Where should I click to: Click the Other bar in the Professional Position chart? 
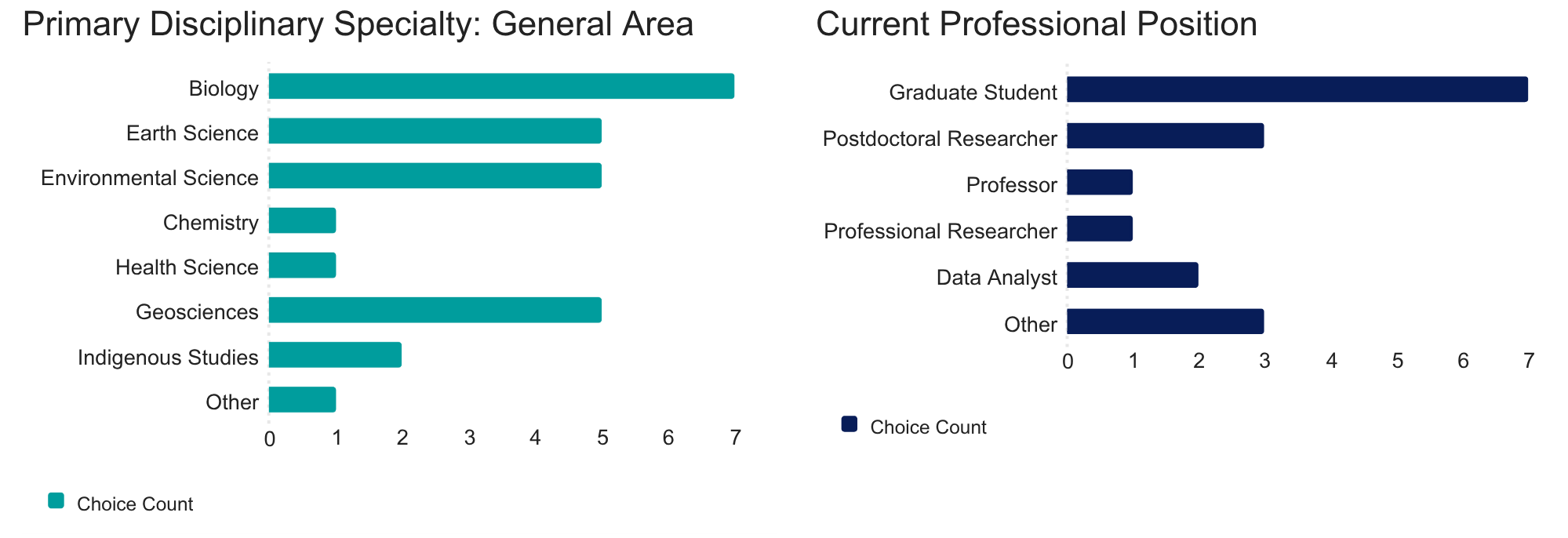click(x=1166, y=322)
